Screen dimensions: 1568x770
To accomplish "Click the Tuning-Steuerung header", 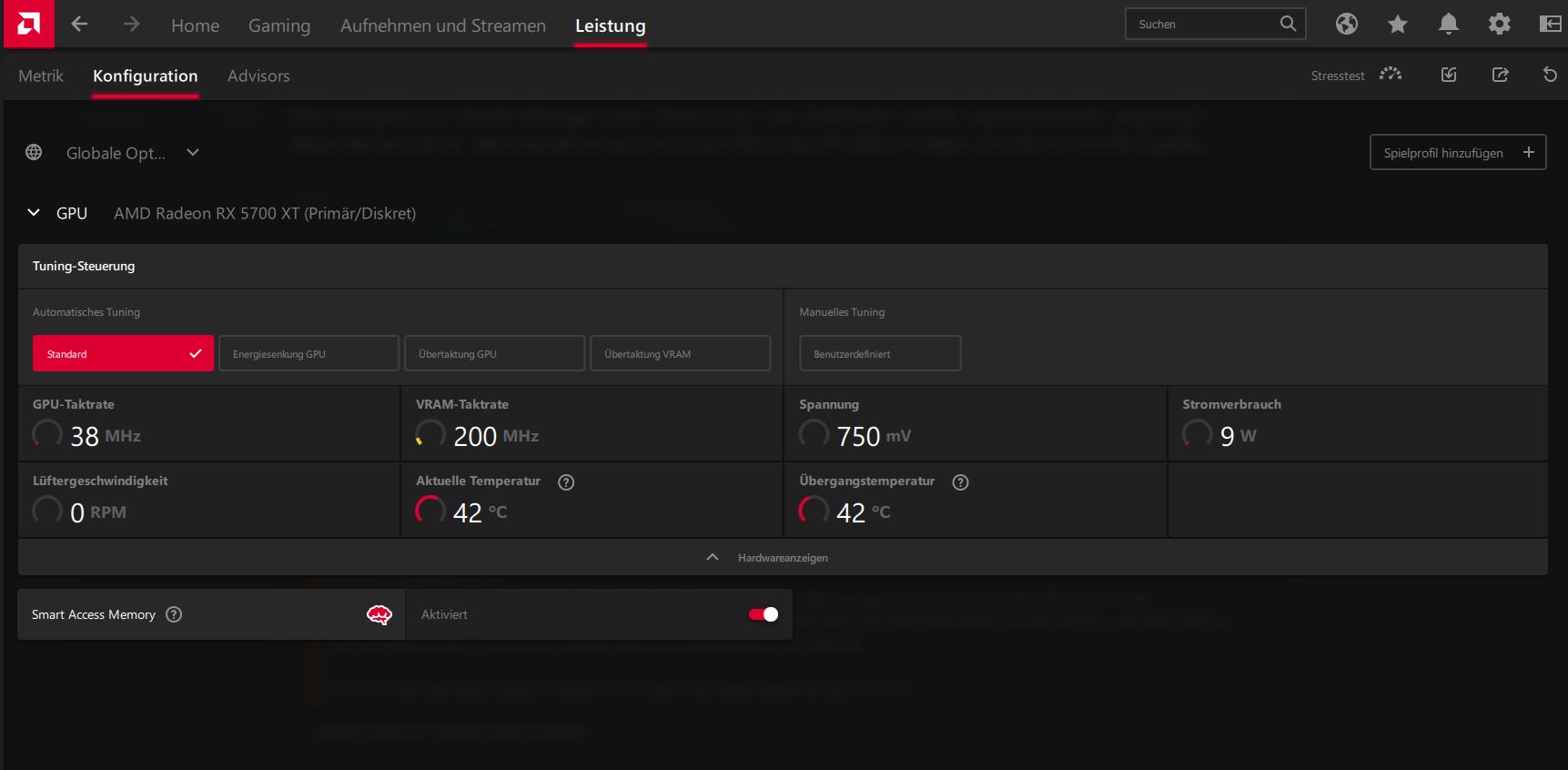I will point(84,266).
